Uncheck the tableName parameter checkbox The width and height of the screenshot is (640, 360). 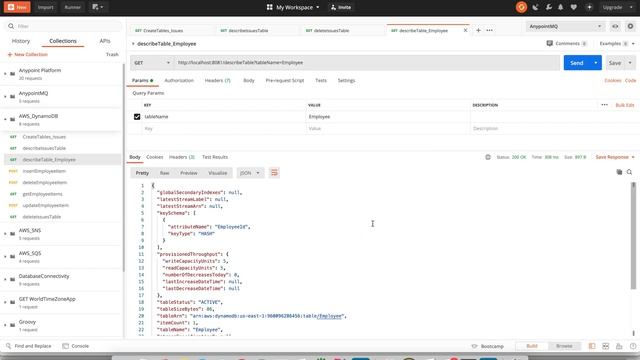[x=137, y=117]
